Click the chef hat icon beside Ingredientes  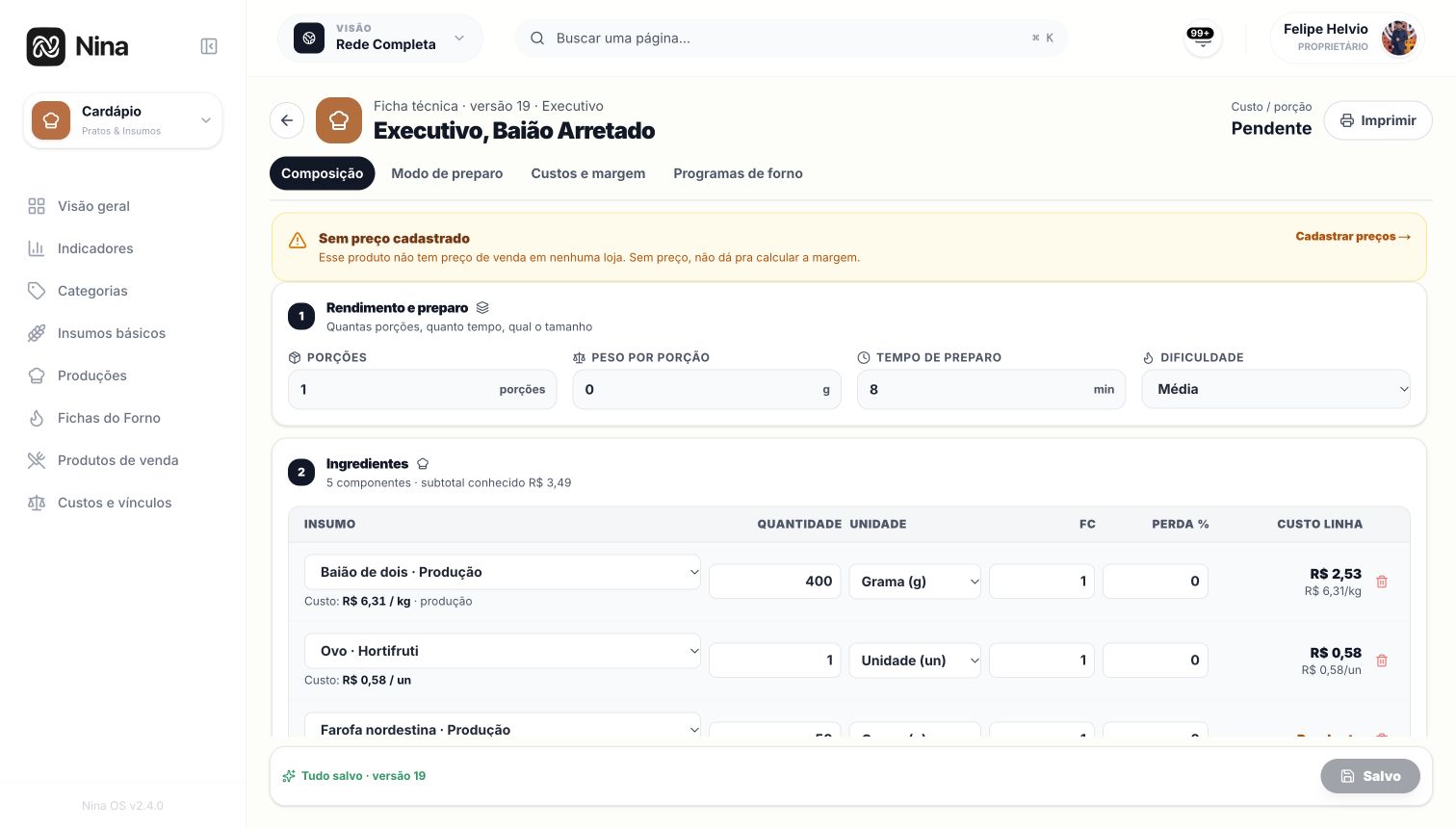pyautogui.click(x=423, y=464)
